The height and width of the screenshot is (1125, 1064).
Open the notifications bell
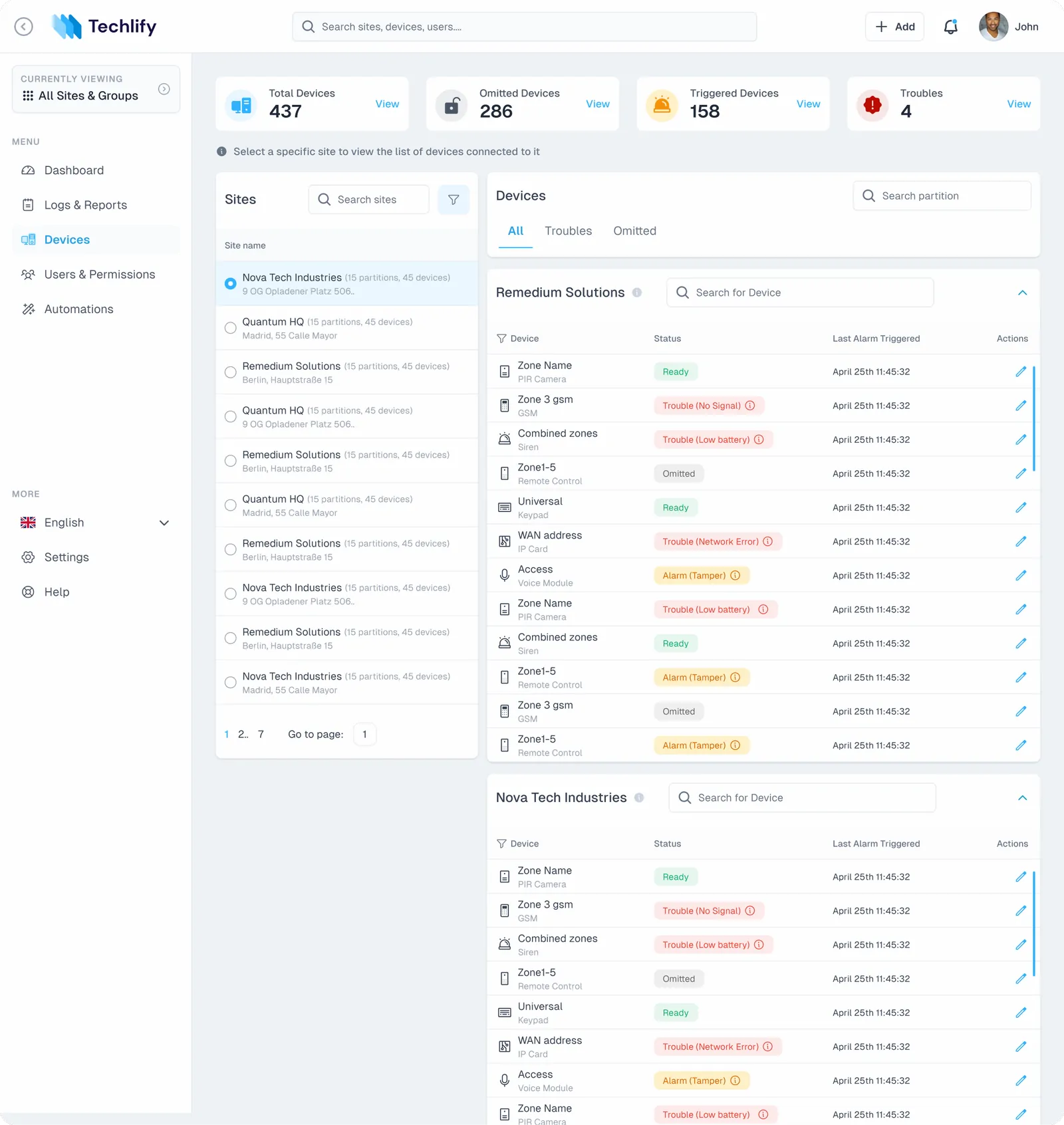(x=950, y=27)
